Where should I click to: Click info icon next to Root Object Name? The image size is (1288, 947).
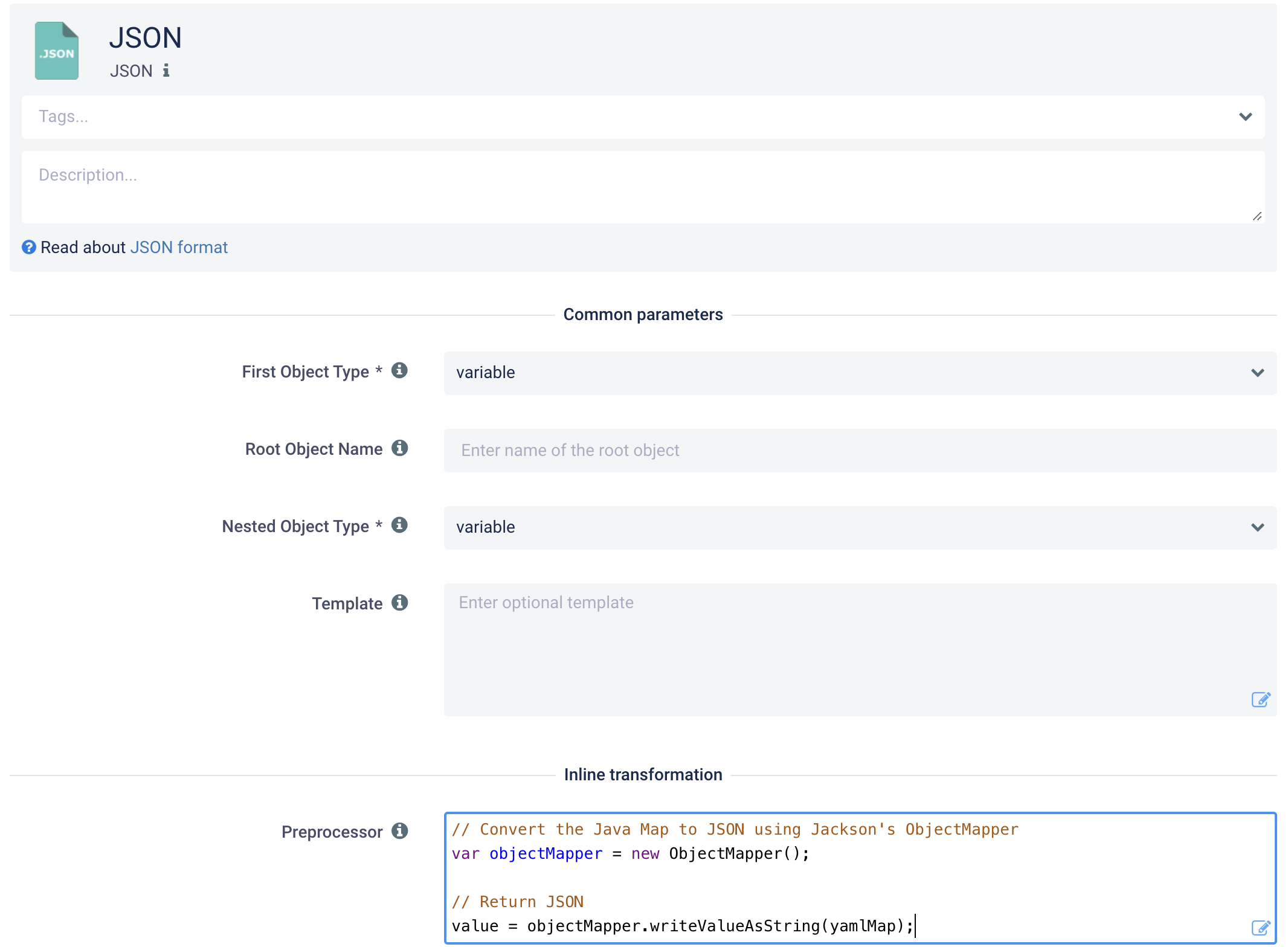[399, 448]
